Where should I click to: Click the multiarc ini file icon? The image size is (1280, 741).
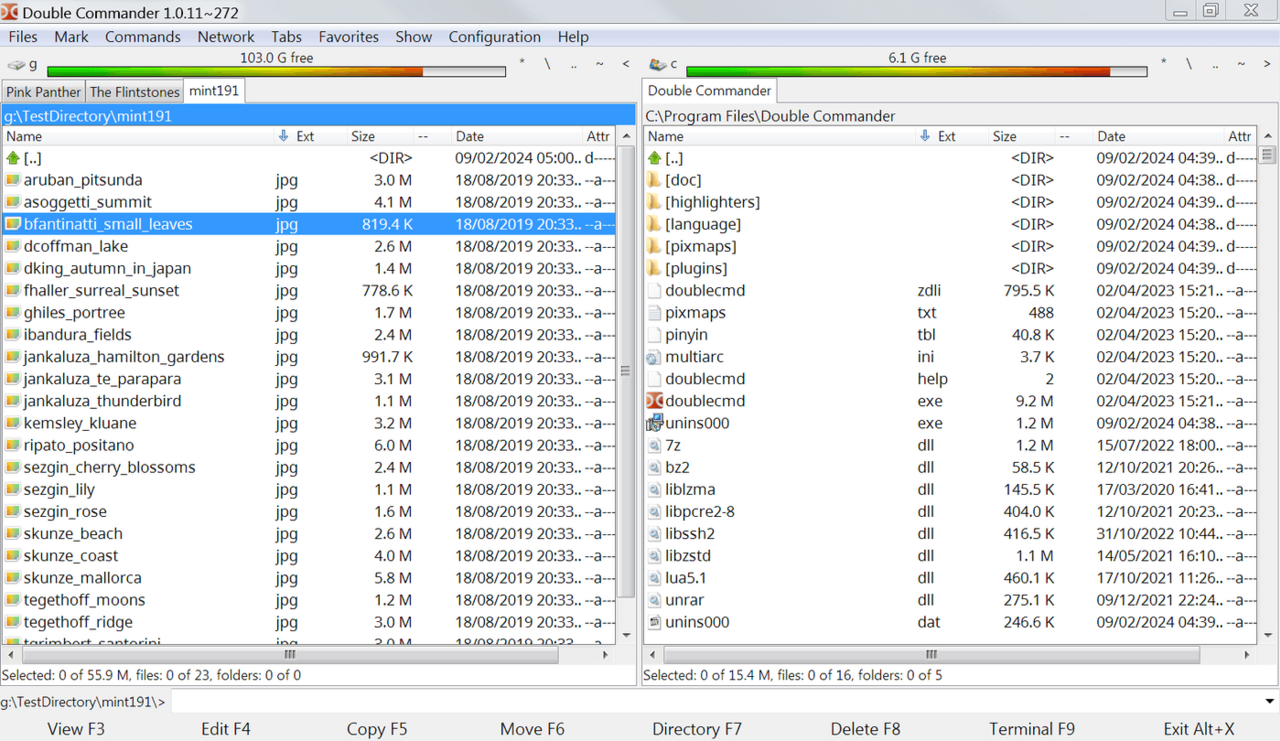[654, 357]
